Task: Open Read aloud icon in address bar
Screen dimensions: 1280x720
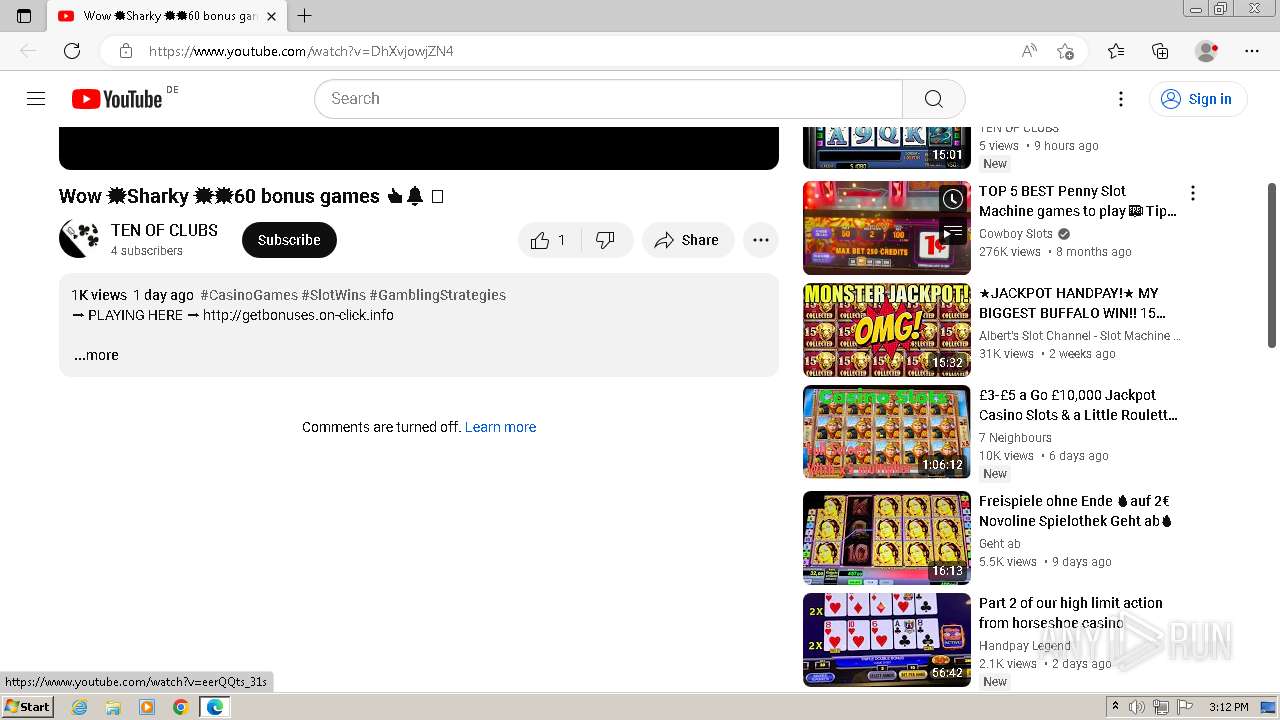Action: [x=1029, y=51]
